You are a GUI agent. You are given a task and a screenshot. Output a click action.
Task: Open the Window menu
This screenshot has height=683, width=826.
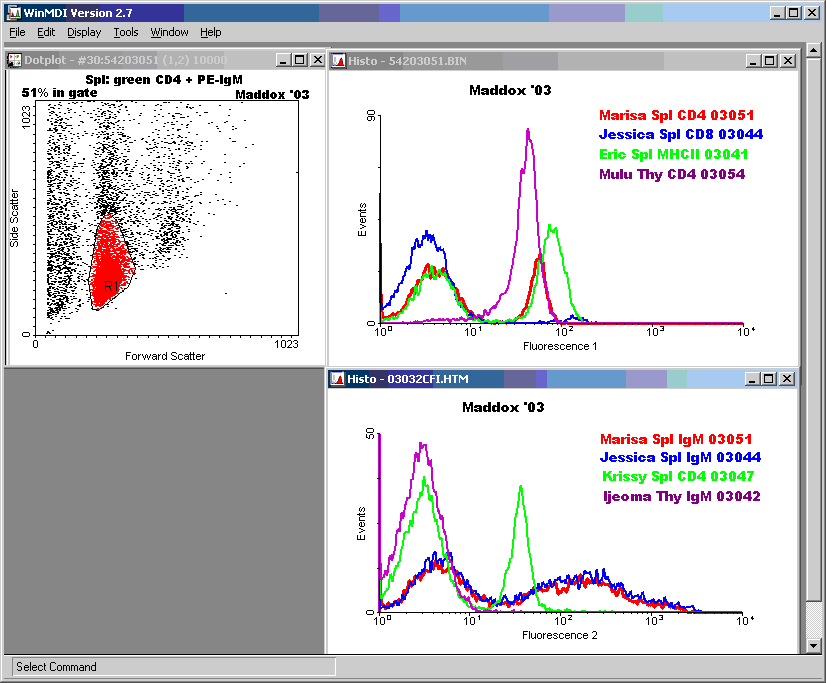tap(169, 32)
